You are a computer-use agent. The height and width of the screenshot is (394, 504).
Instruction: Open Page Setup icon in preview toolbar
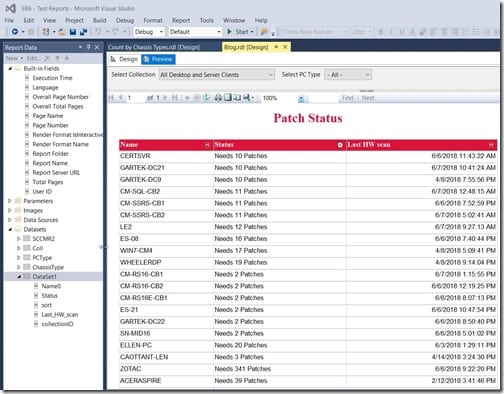237,98
